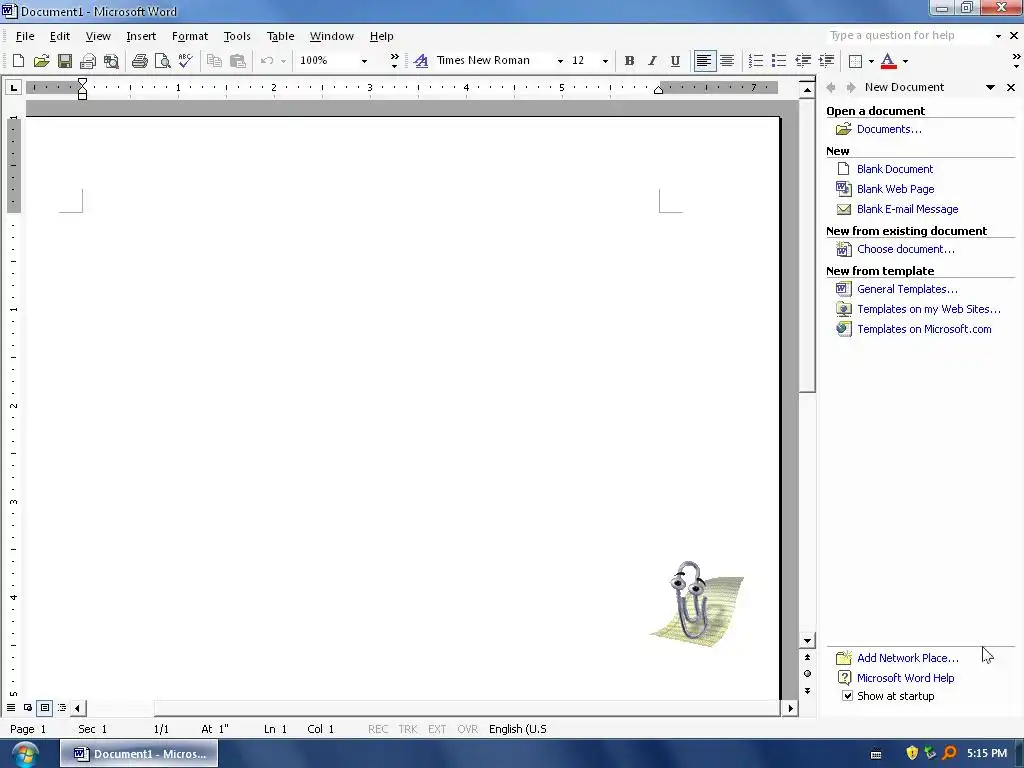1024x768 pixels.
Task: Click the Decrease Indent icon
Action: click(x=803, y=61)
